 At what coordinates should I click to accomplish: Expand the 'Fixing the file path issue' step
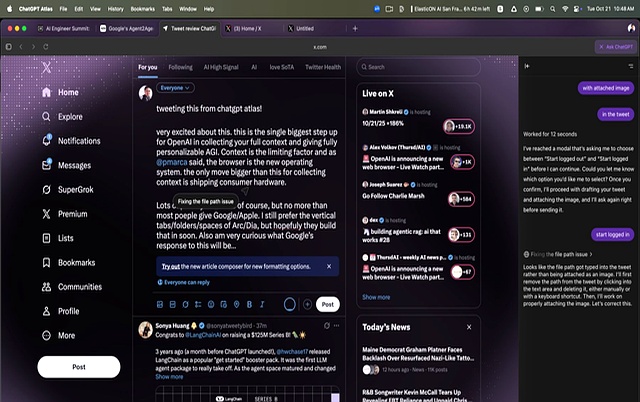point(558,254)
